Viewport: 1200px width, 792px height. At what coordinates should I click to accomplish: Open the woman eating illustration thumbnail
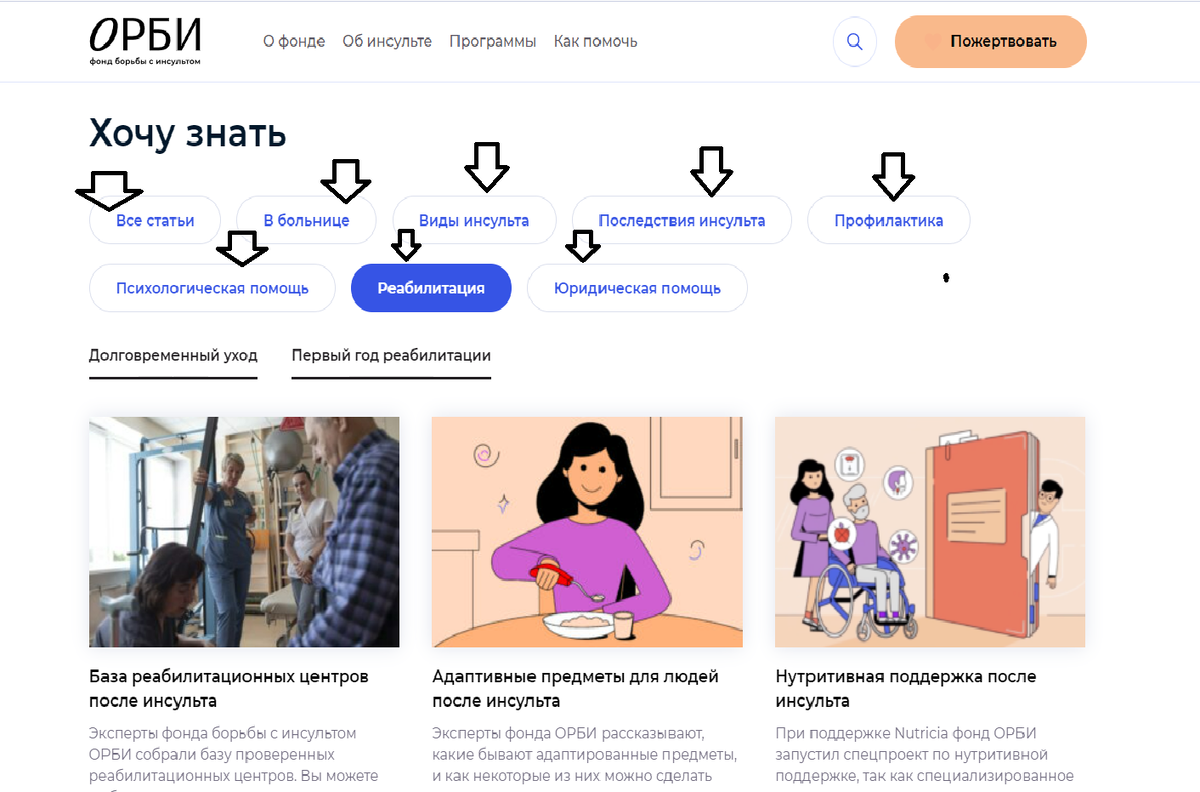587,532
